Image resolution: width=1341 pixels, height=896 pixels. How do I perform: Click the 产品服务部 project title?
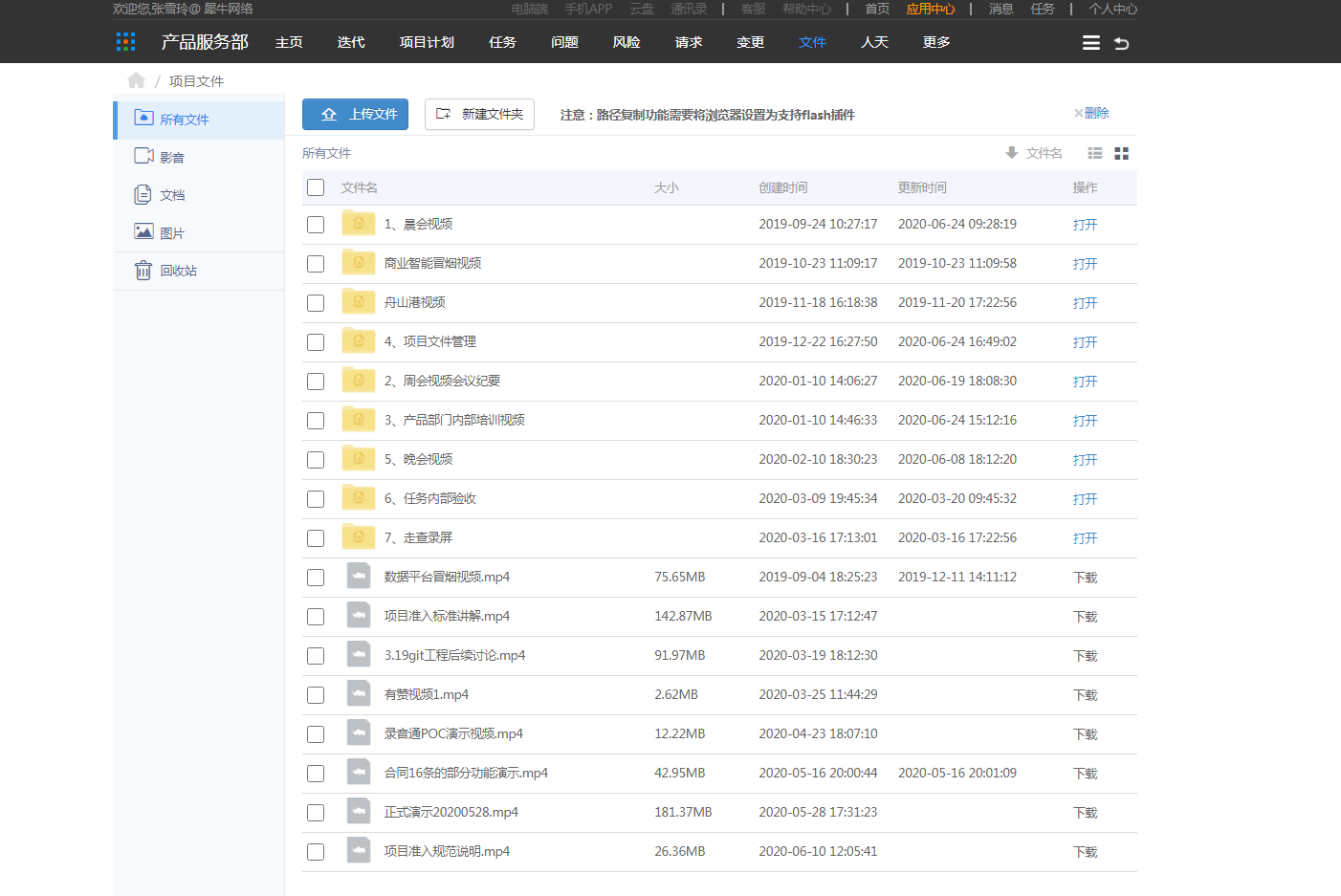coord(205,42)
